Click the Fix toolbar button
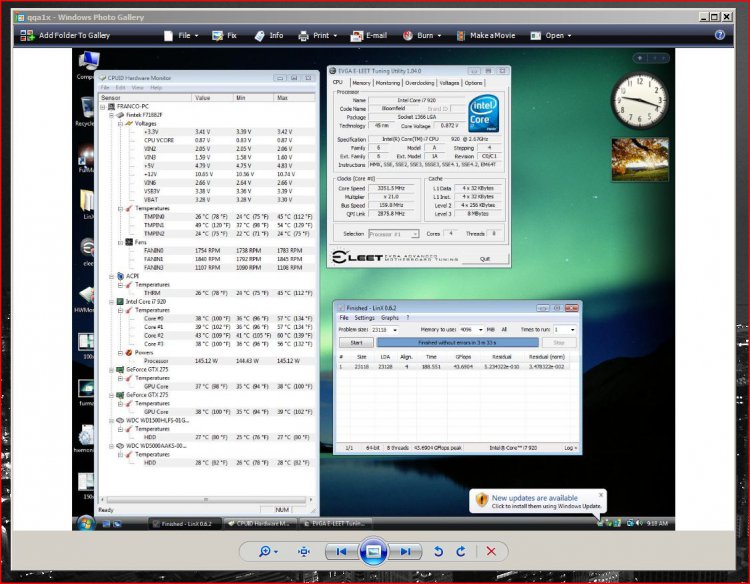The image size is (750, 584). click(224, 35)
